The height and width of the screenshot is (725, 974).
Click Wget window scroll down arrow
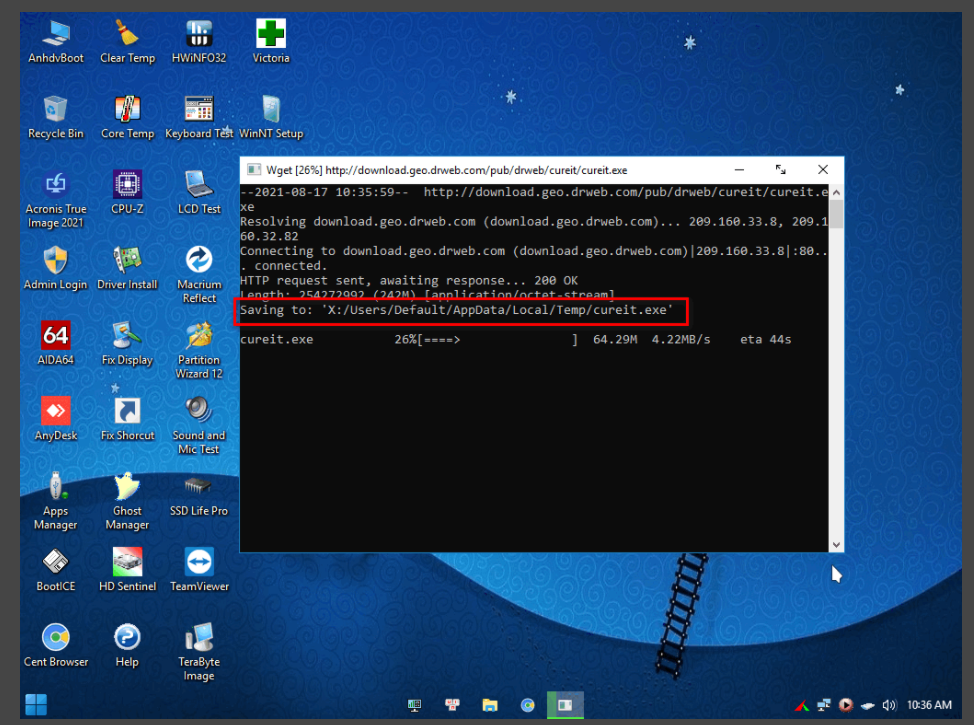pyautogui.click(x=836, y=544)
